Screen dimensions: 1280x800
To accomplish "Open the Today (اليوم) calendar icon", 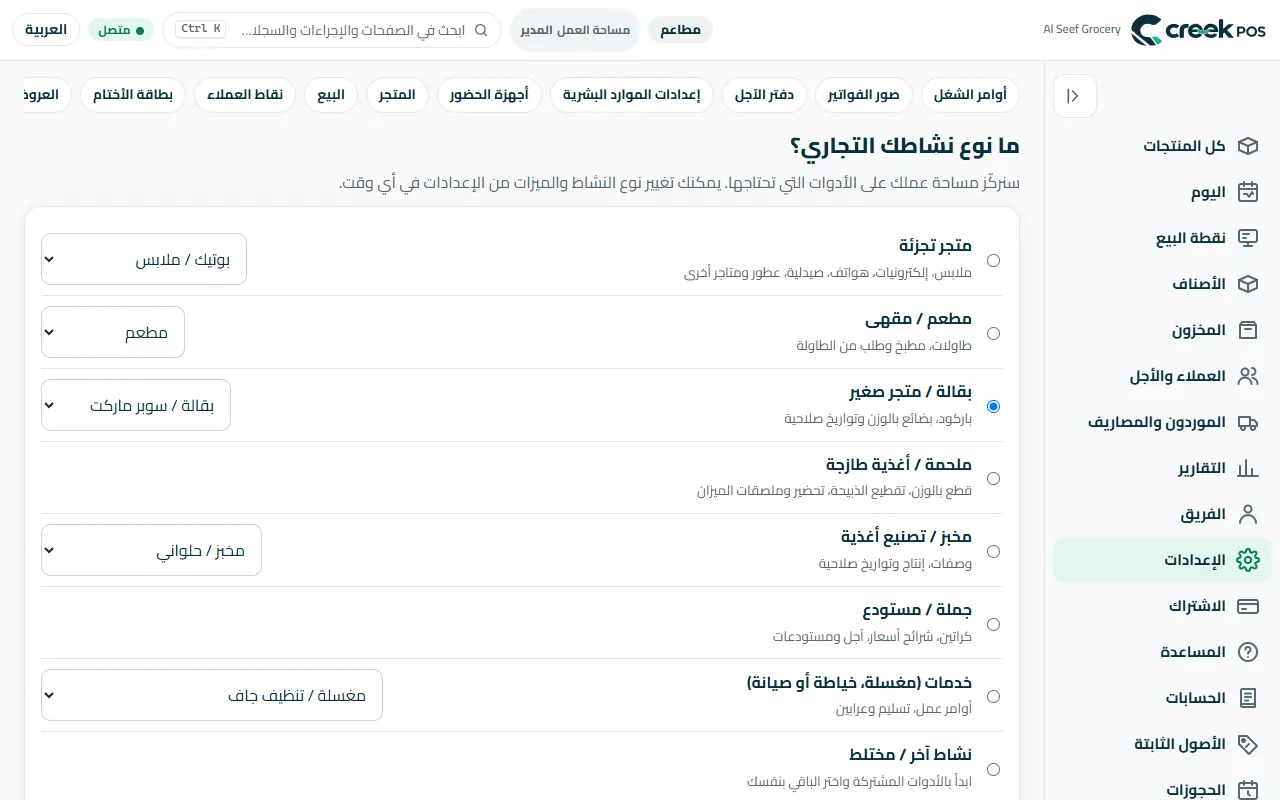I will [1247, 192].
